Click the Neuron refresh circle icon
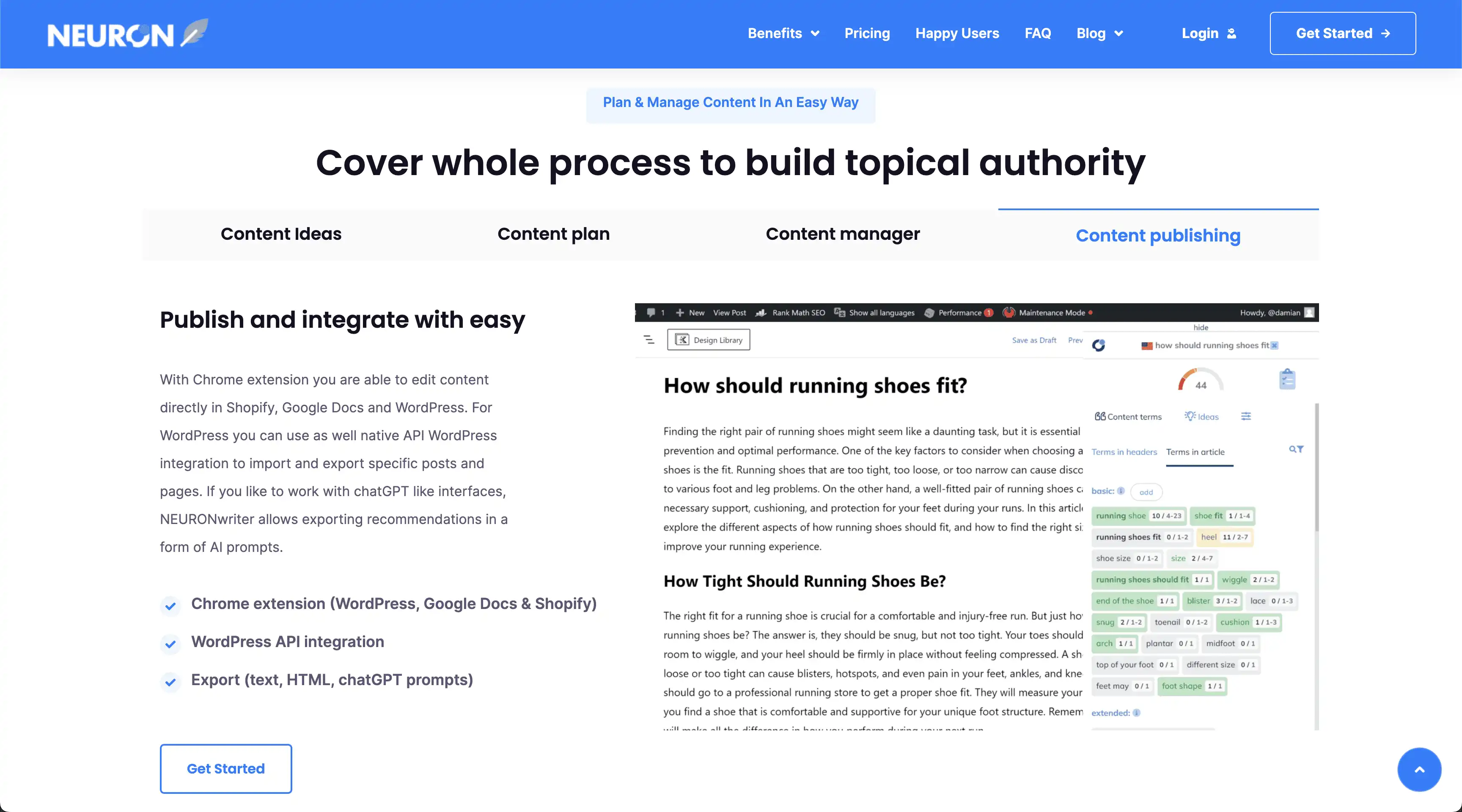Image resolution: width=1462 pixels, height=812 pixels. click(1098, 346)
